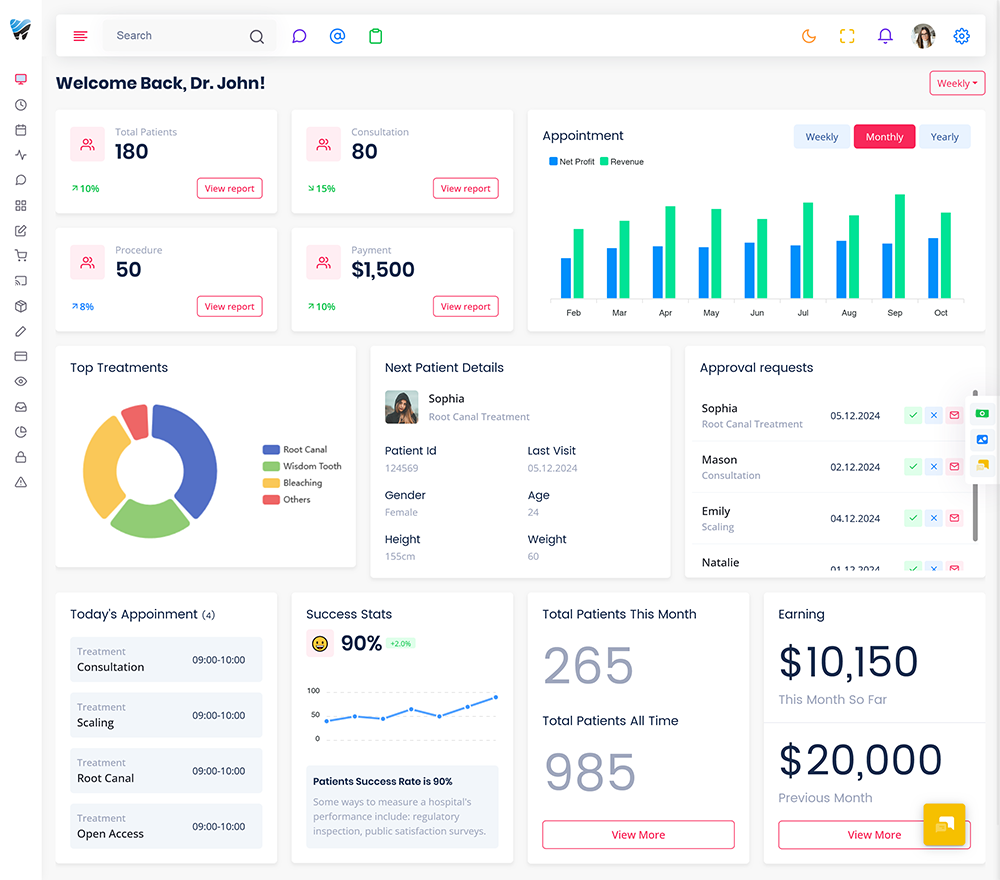
Task: Open clock icon in sidebar
Action: coord(21,105)
